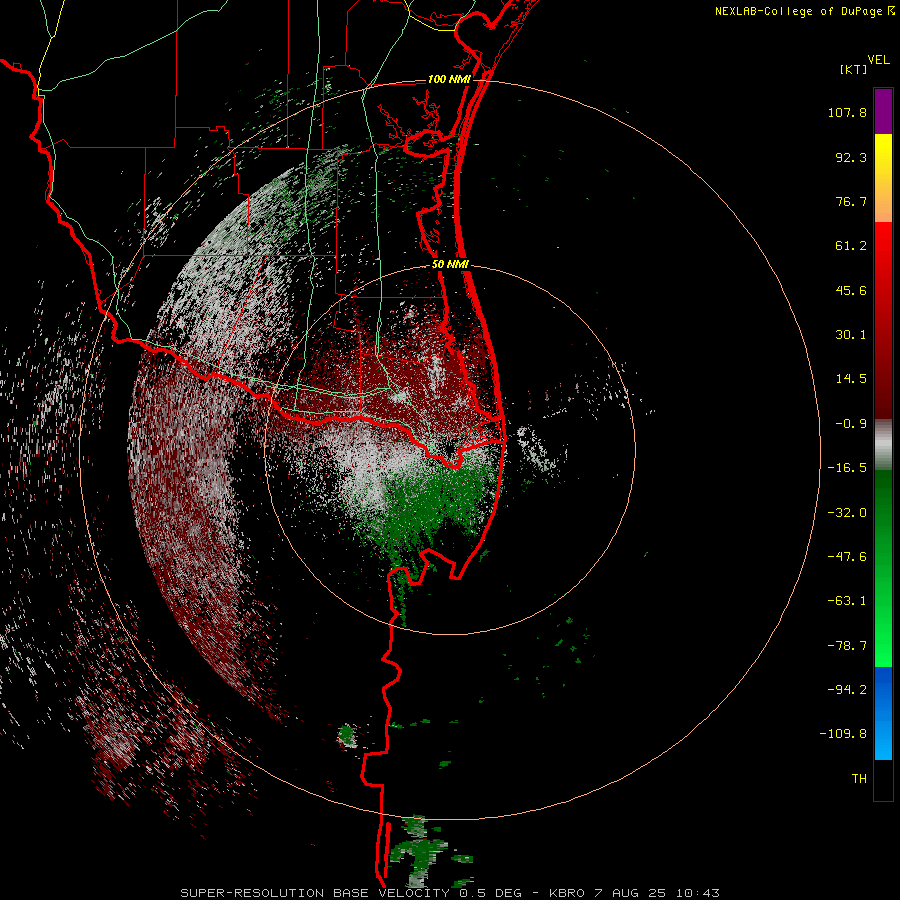Select the -16.5 scale value
The height and width of the screenshot is (900, 900).
[847, 468]
